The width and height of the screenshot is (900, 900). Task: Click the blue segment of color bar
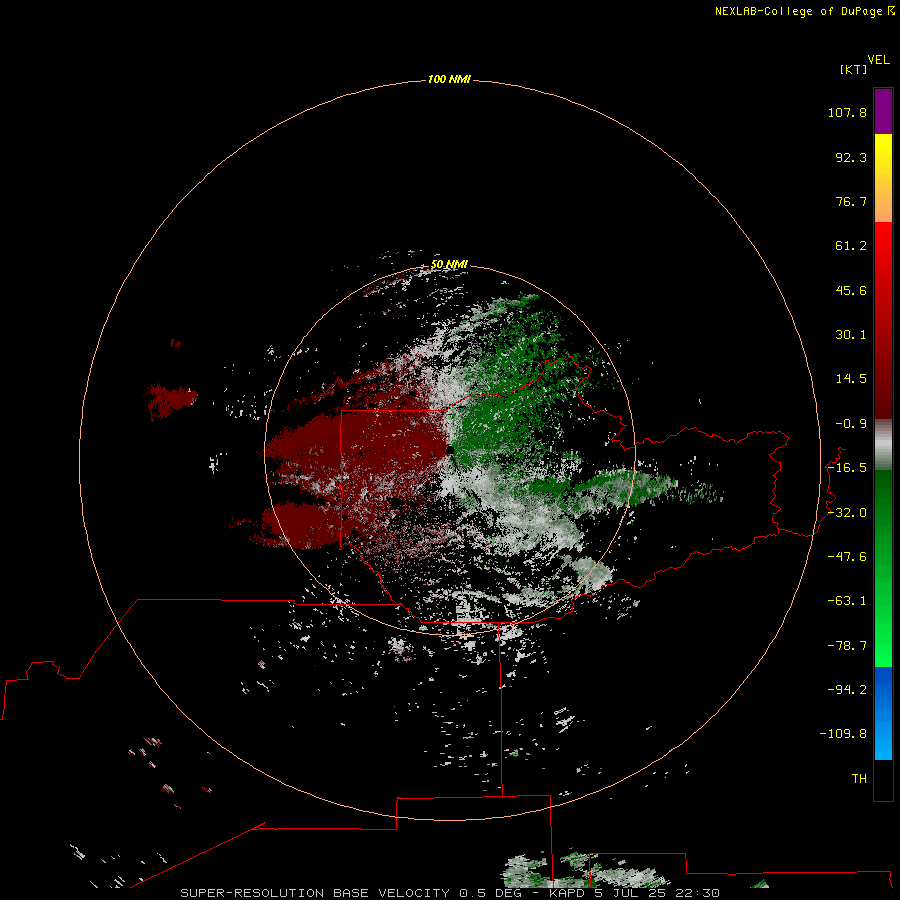883,713
